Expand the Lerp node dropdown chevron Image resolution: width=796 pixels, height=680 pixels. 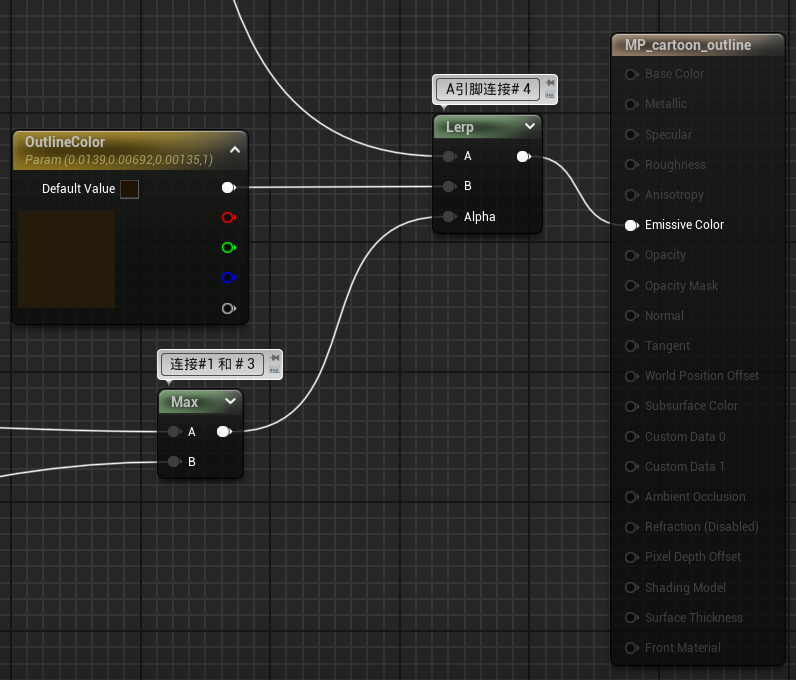click(x=529, y=127)
